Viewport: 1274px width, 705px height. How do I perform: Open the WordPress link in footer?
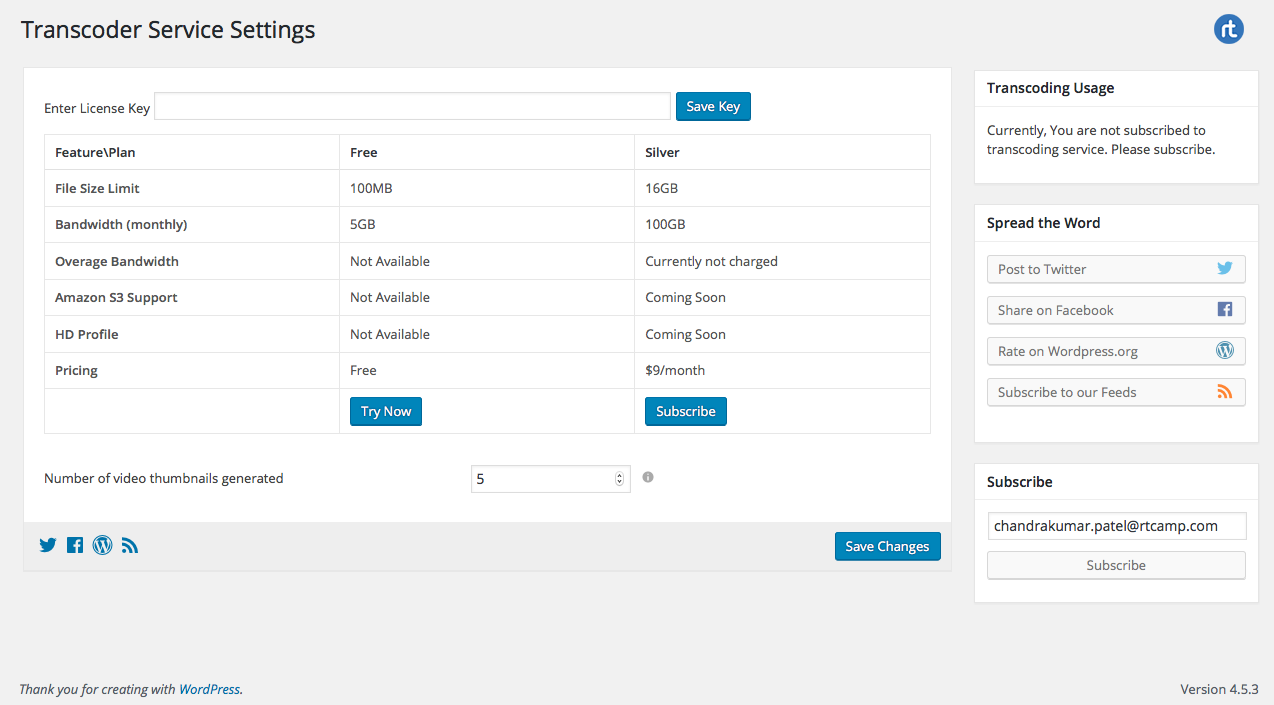point(209,689)
